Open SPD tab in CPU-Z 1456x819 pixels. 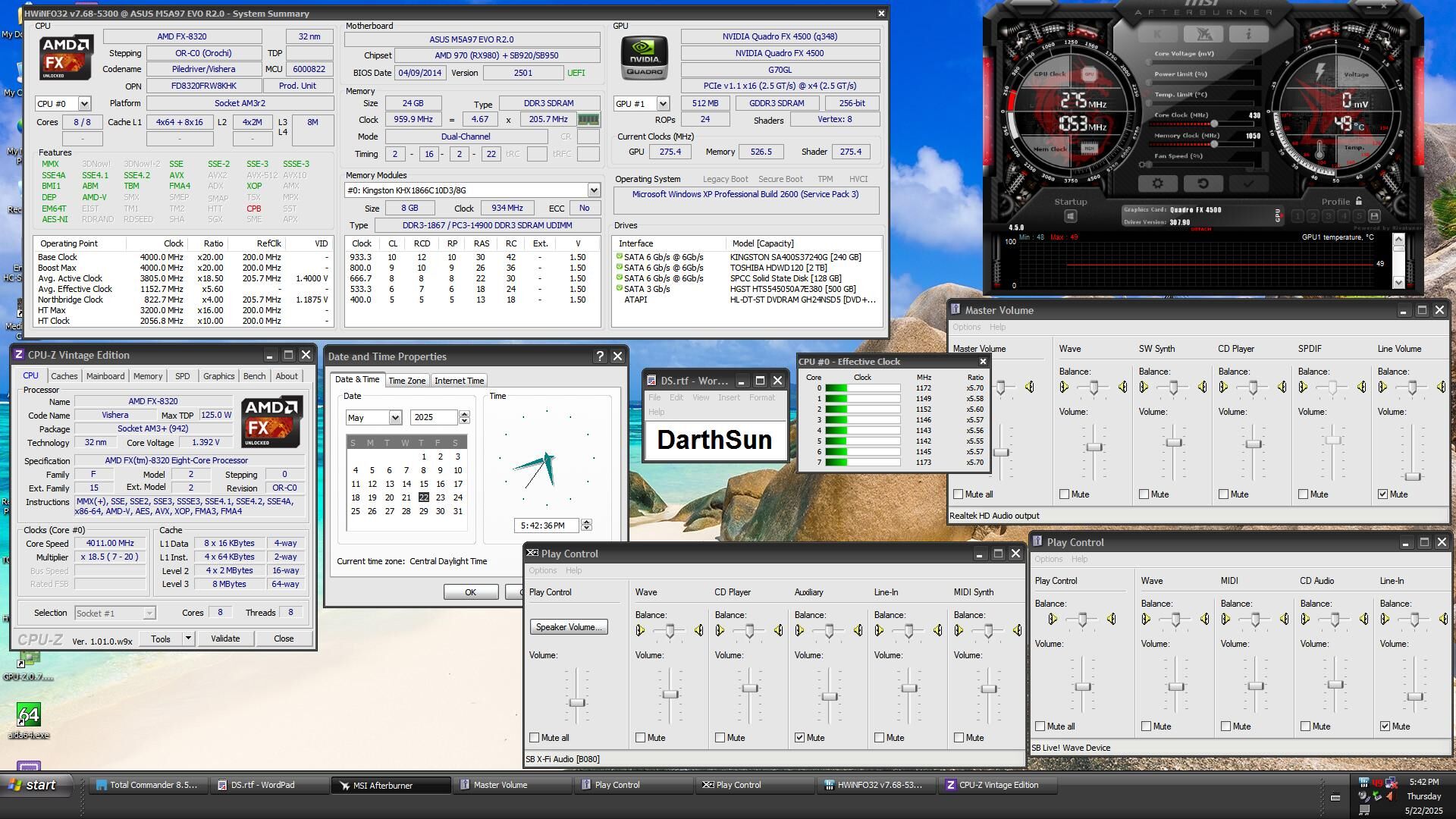coord(183,376)
